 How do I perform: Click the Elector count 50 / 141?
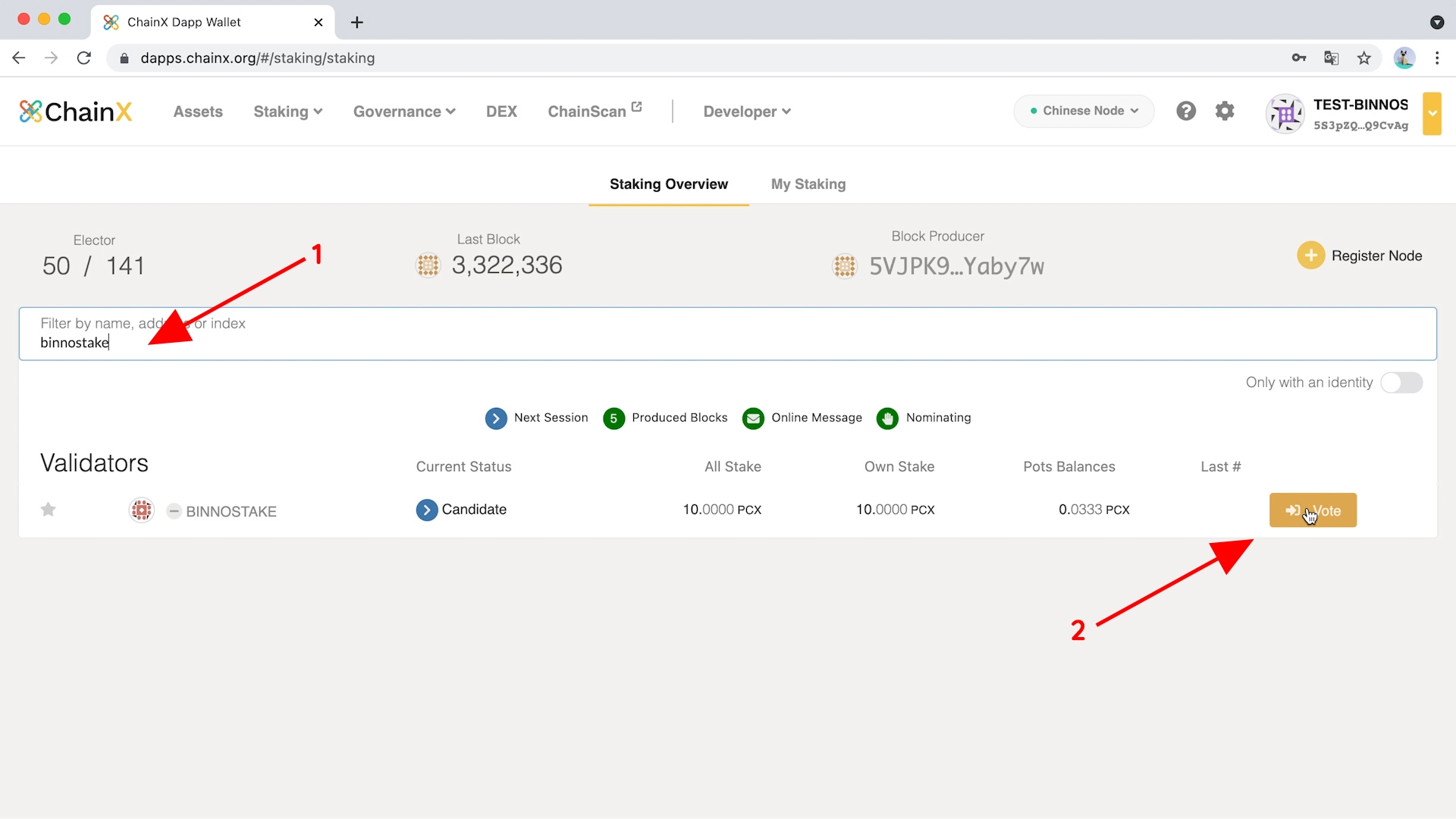coord(93,265)
